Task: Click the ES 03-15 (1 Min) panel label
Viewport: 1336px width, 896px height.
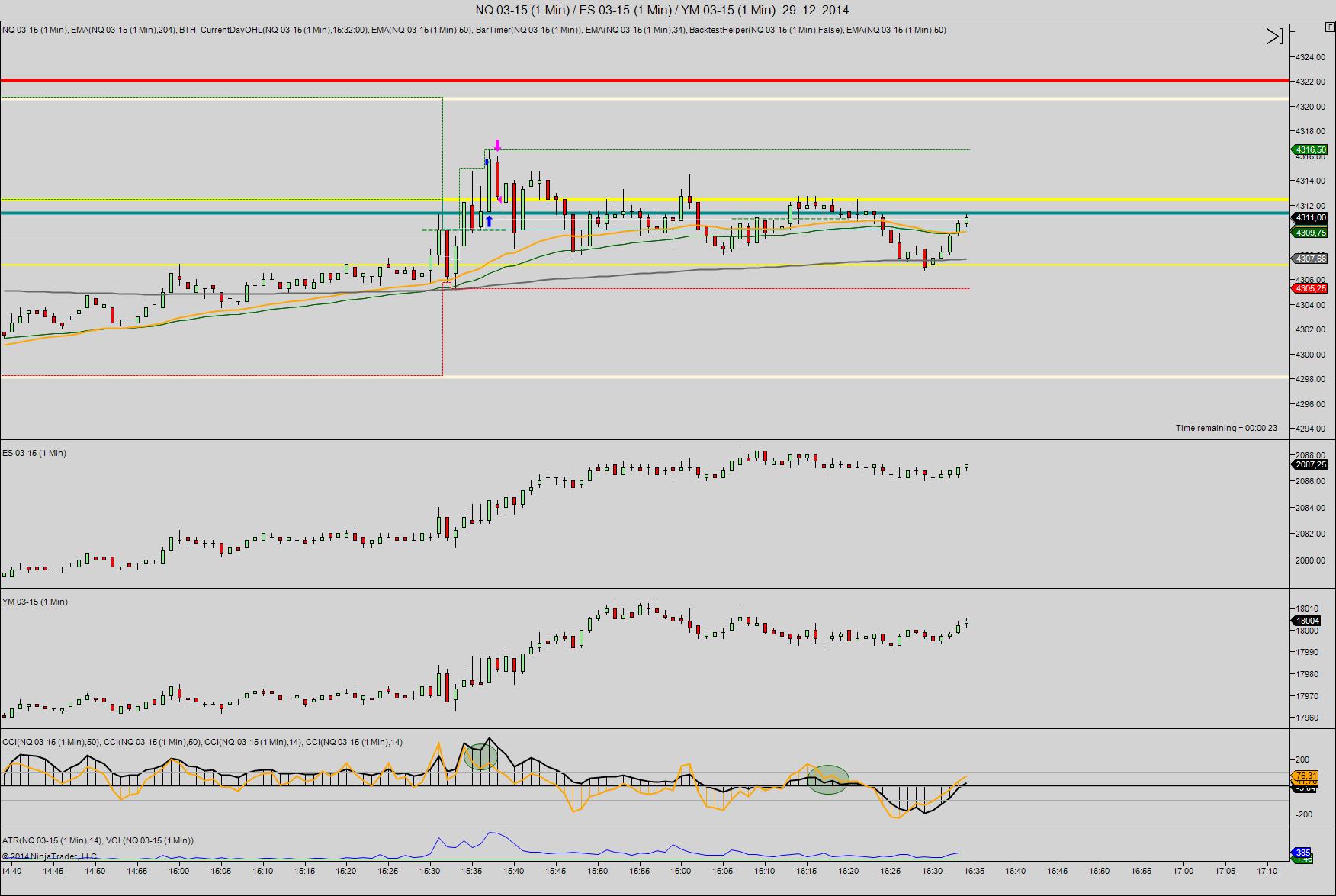Action: click(34, 453)
